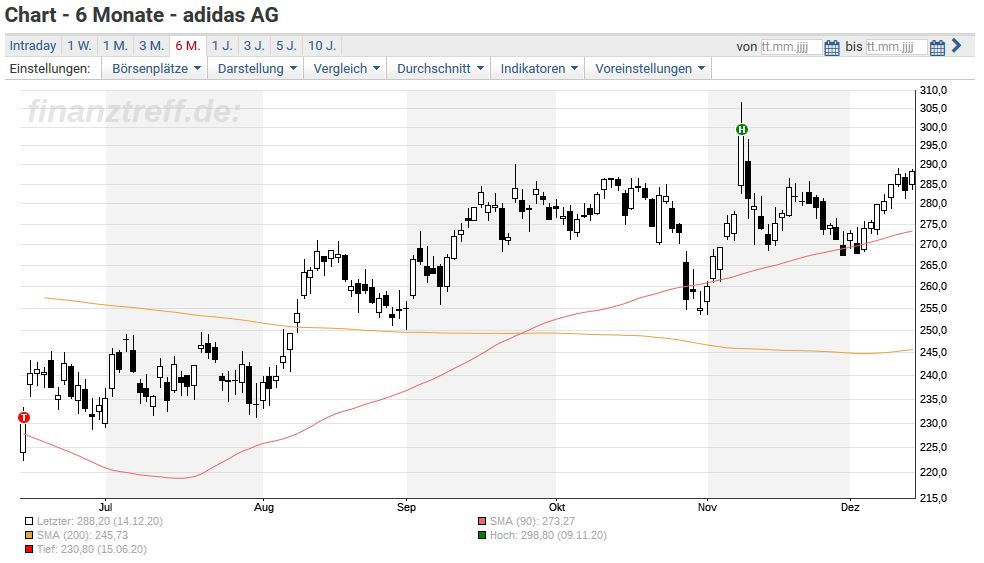Click the 310,0 y-axis price label
984x563 pixels.
coord(934,90)
